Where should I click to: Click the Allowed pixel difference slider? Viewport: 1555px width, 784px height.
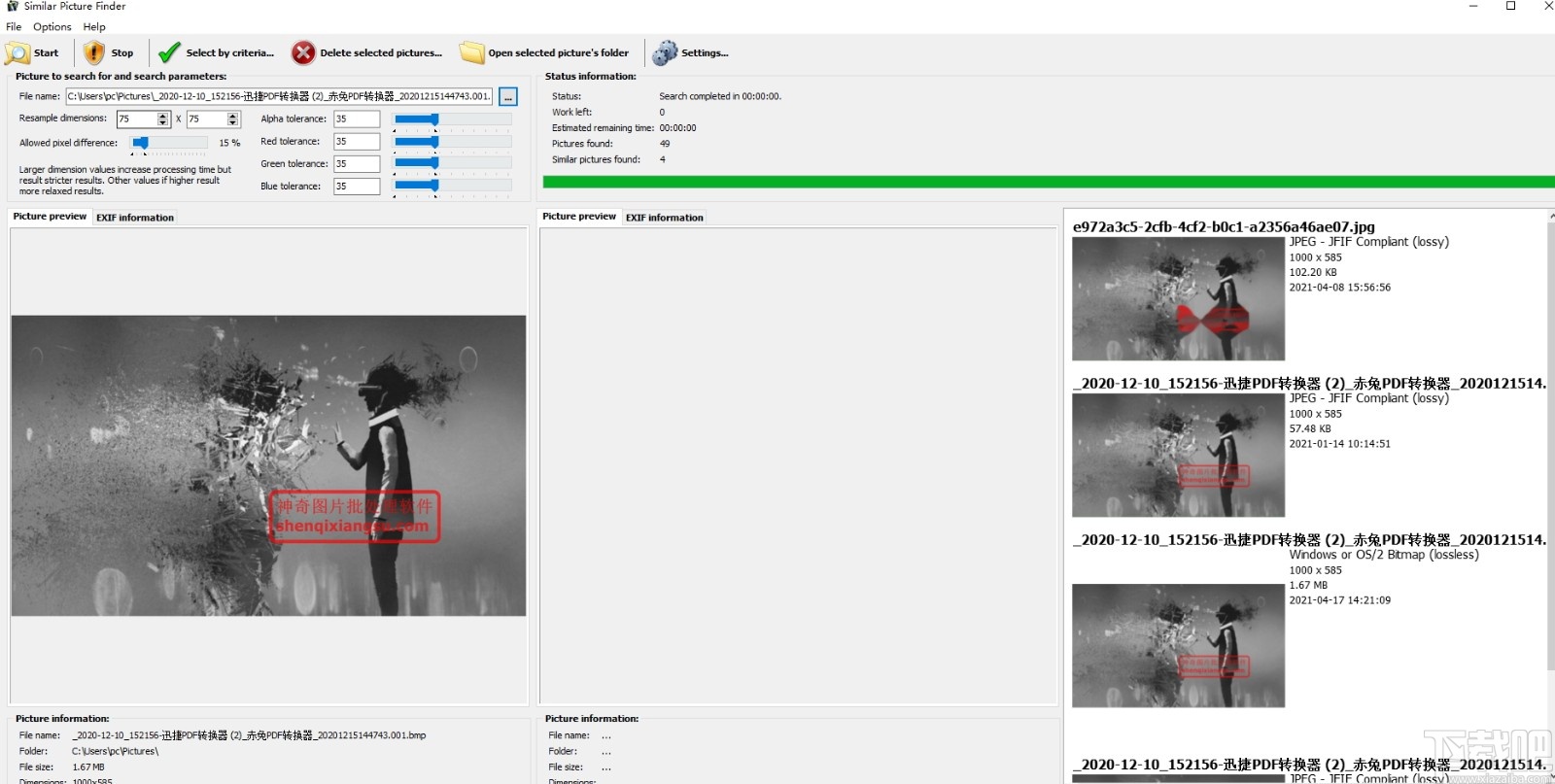169,144
